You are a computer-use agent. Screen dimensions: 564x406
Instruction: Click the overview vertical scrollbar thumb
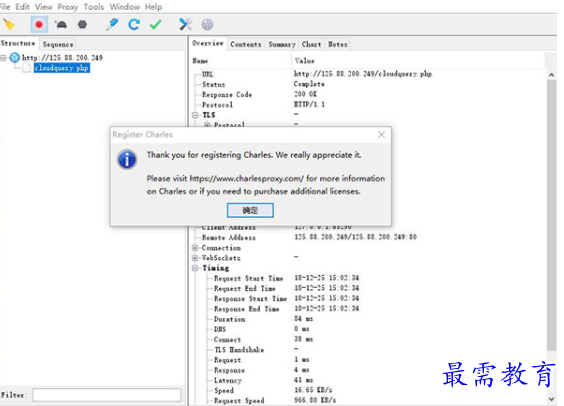(x=551, y=215)
